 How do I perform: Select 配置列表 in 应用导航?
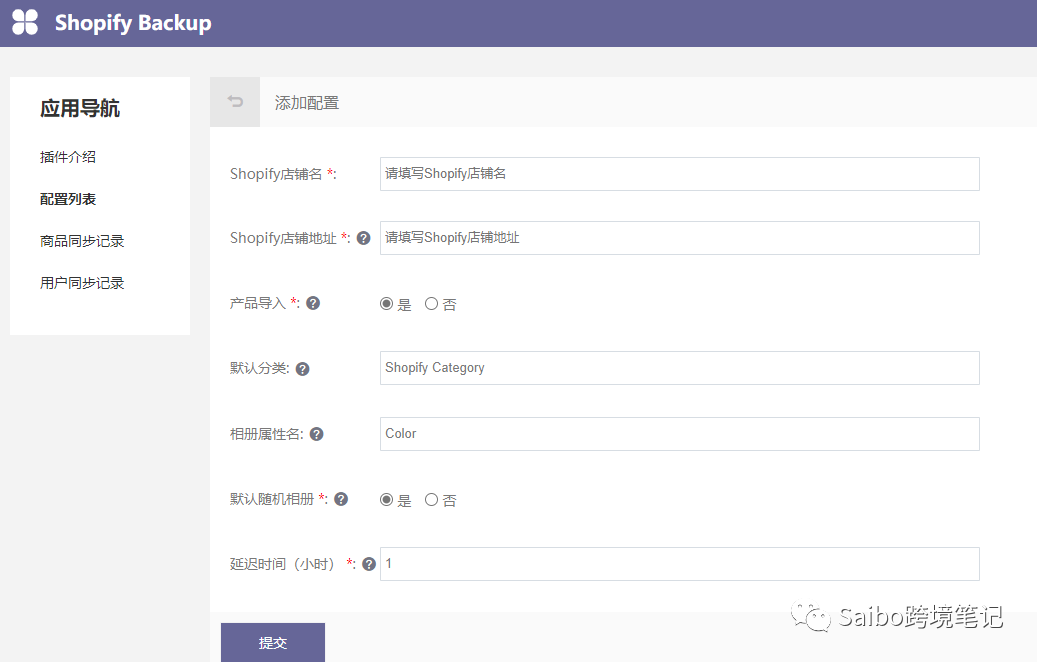(66, 198)
